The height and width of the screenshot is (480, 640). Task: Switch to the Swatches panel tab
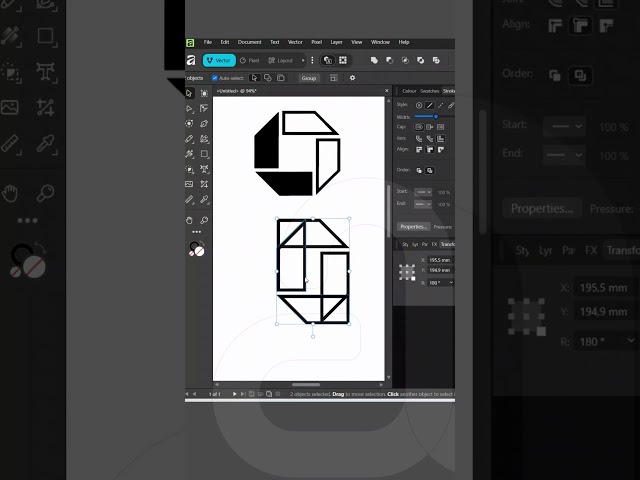coord(429,91)
